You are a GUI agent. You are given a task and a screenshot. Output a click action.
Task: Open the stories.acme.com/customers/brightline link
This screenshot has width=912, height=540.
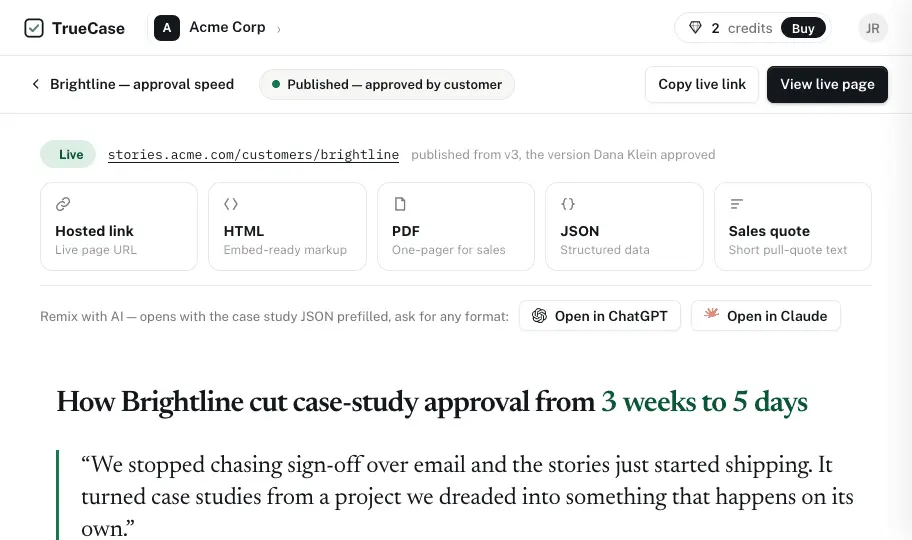[254, 155]
